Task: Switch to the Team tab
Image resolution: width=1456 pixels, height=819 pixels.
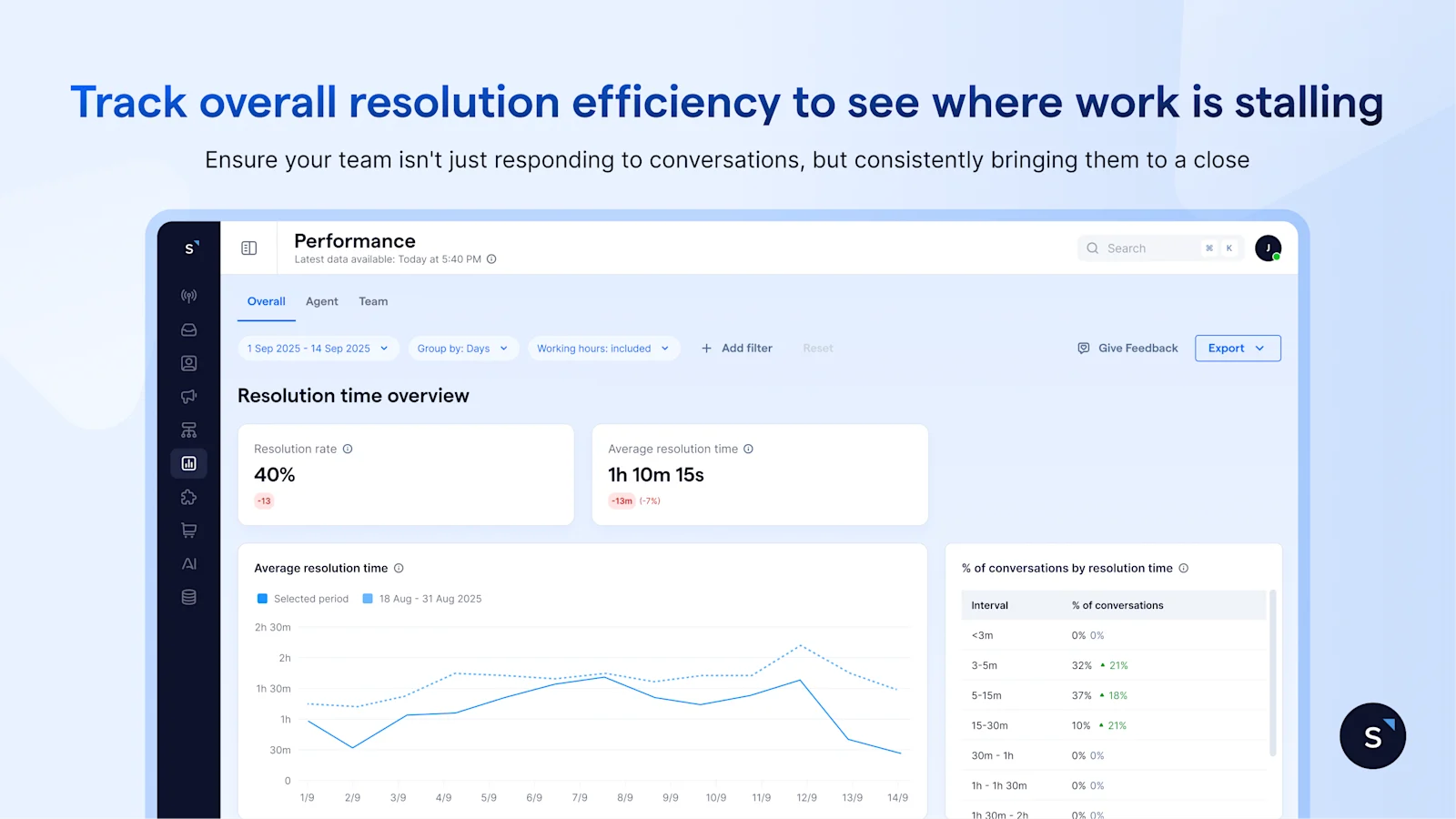Action: tap(373, 301)
